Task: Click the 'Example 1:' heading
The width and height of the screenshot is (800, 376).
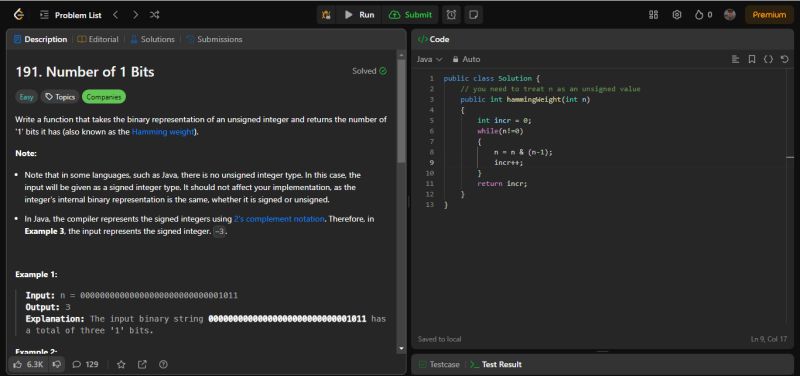Action: [36, 274]
